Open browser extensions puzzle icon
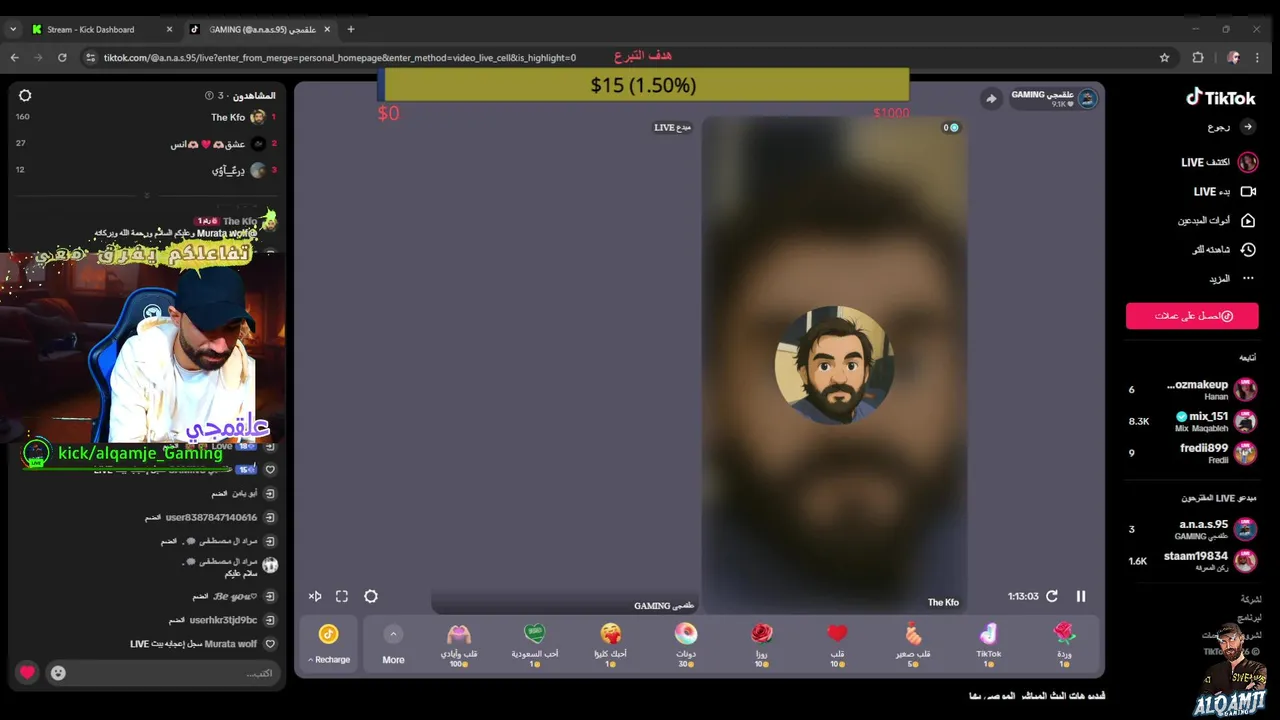1280x720 pixels. click(x=1198, y=58)
